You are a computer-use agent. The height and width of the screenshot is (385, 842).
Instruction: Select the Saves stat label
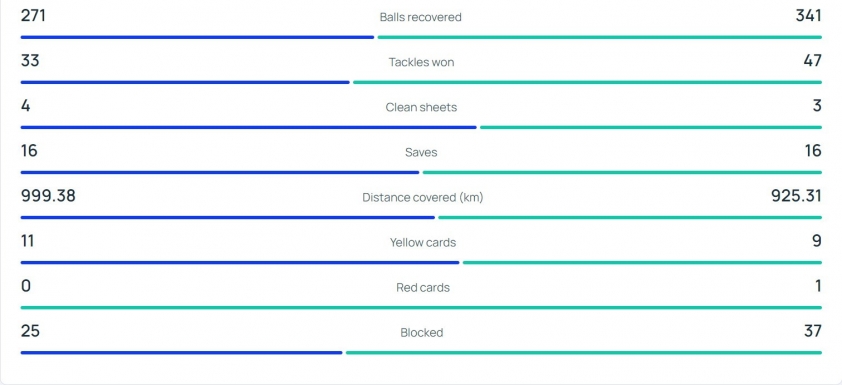tap(422, 152)
